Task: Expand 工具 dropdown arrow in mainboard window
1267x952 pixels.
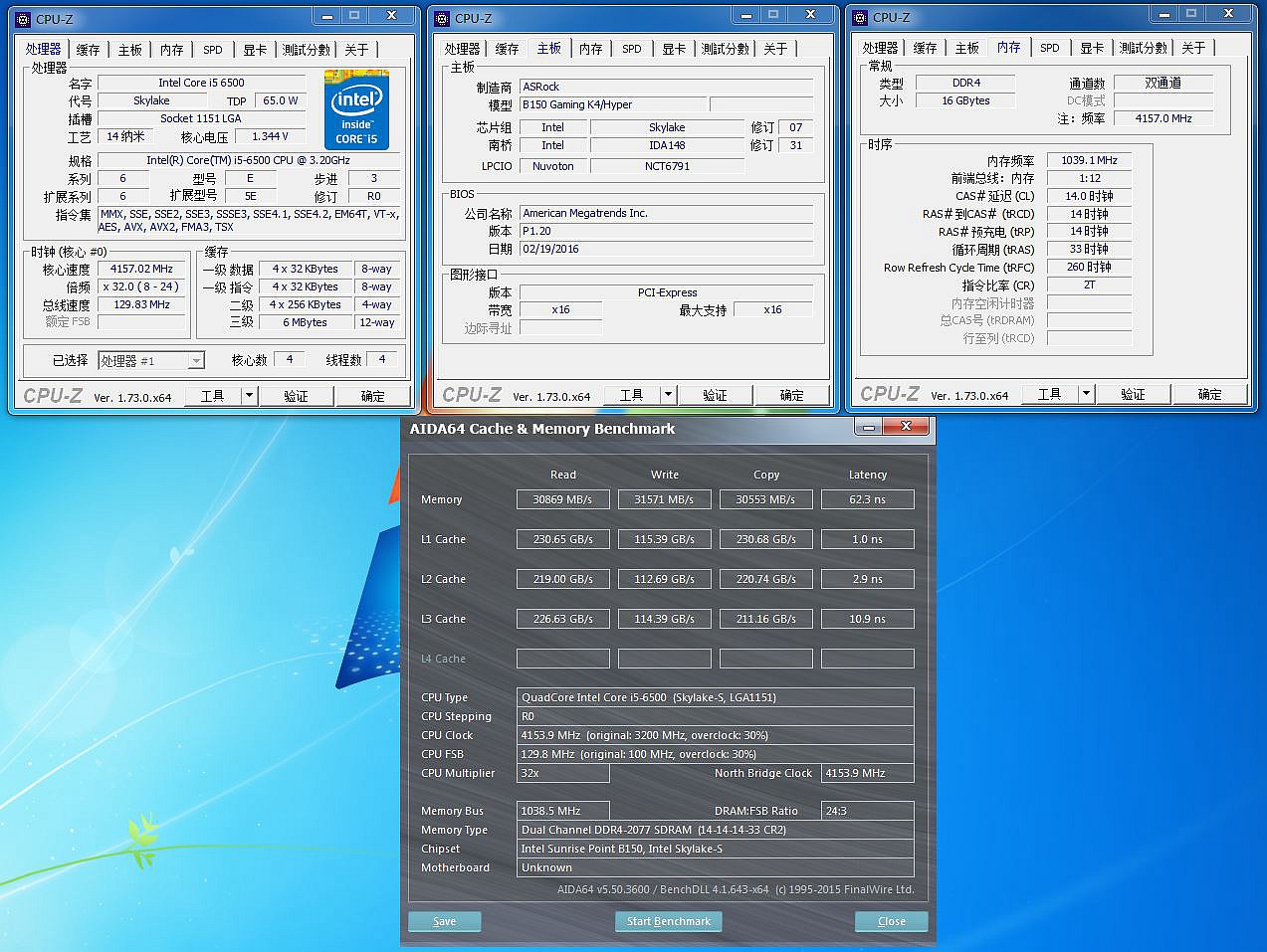Action: [x=668, y=395]
